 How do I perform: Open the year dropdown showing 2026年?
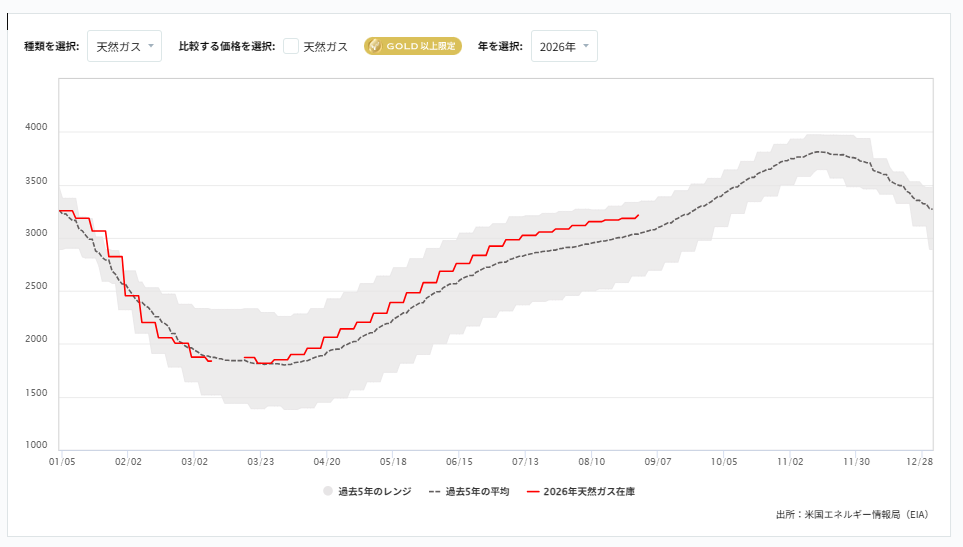coord(564,46)
